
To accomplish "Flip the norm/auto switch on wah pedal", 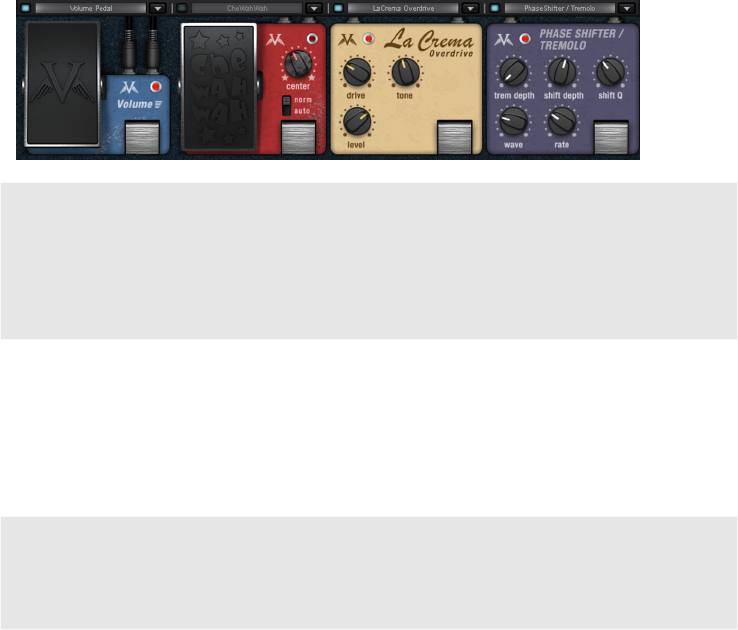I will point(286,105).
